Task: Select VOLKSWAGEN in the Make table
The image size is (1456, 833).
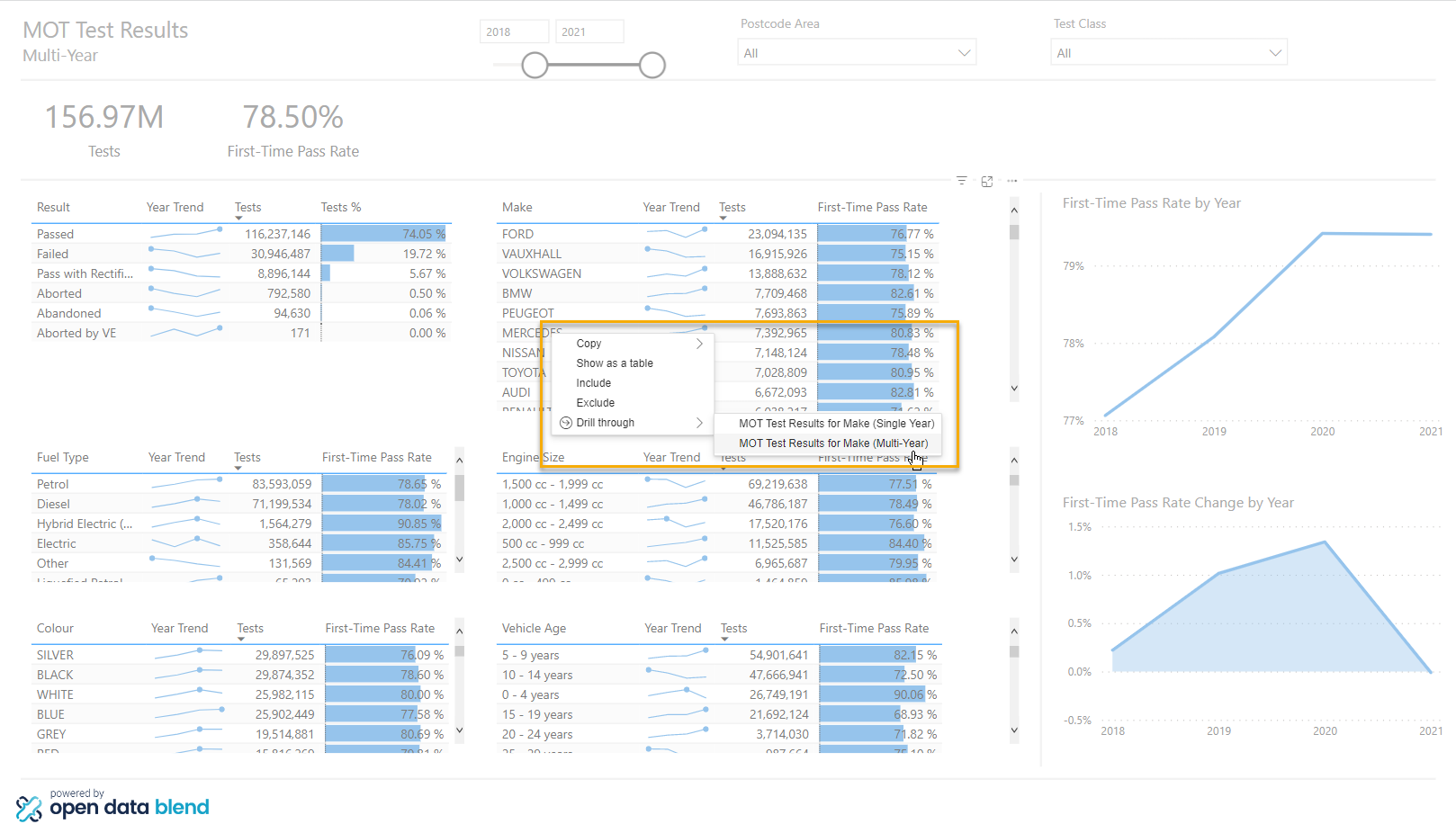Action: pyautogui.click(x=718, y=273)
